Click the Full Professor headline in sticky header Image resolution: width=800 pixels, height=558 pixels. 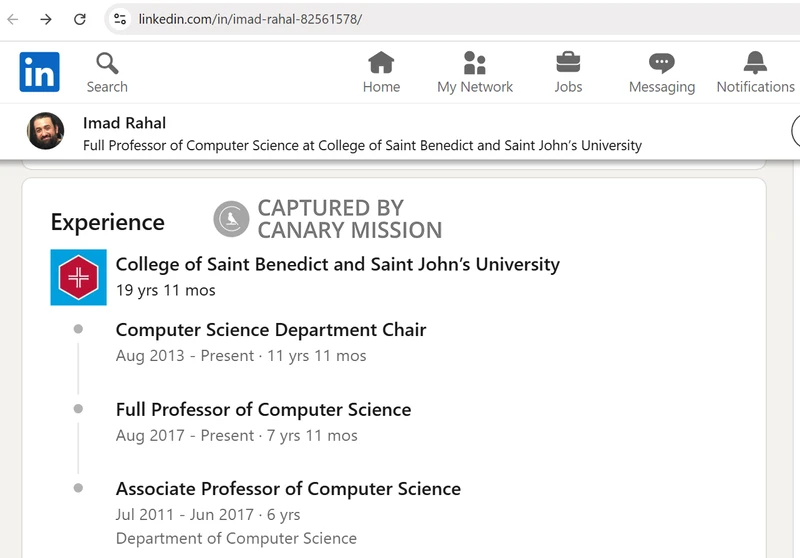point(362,145)
